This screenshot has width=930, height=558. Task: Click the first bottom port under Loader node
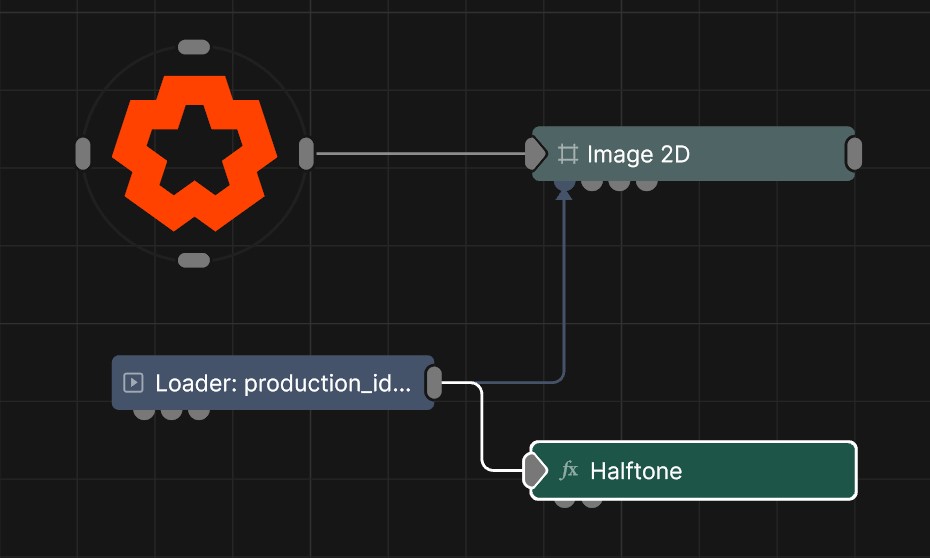[x=144, y=412]
